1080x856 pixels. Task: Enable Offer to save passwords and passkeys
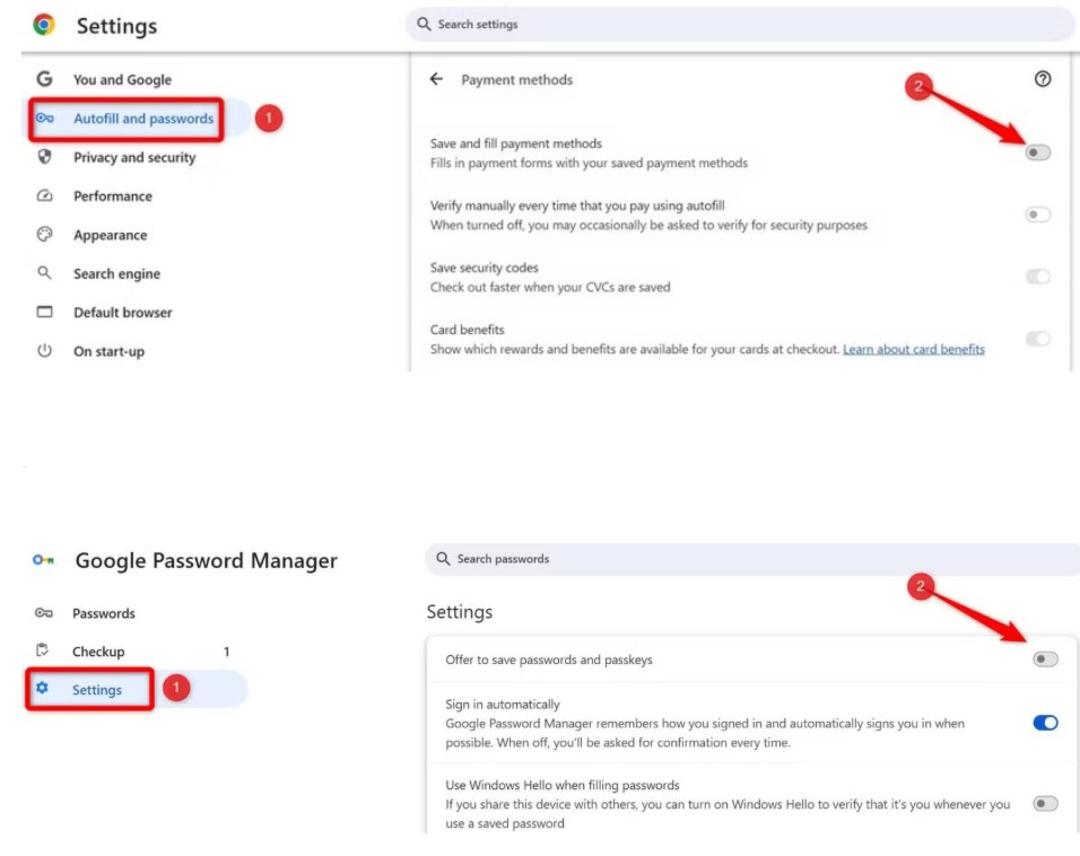(x=1045, y=659)
